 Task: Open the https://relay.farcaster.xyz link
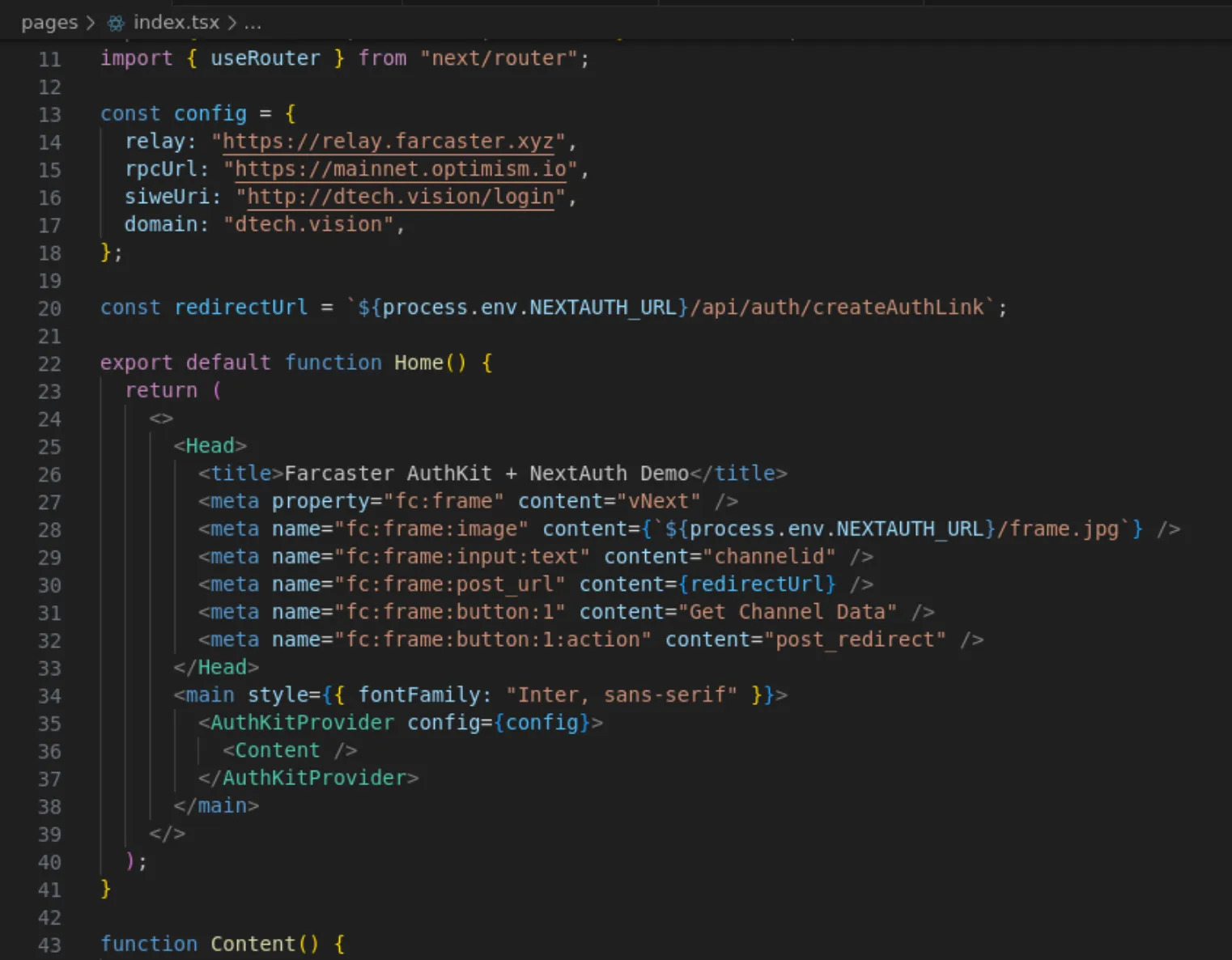point(389,142)
